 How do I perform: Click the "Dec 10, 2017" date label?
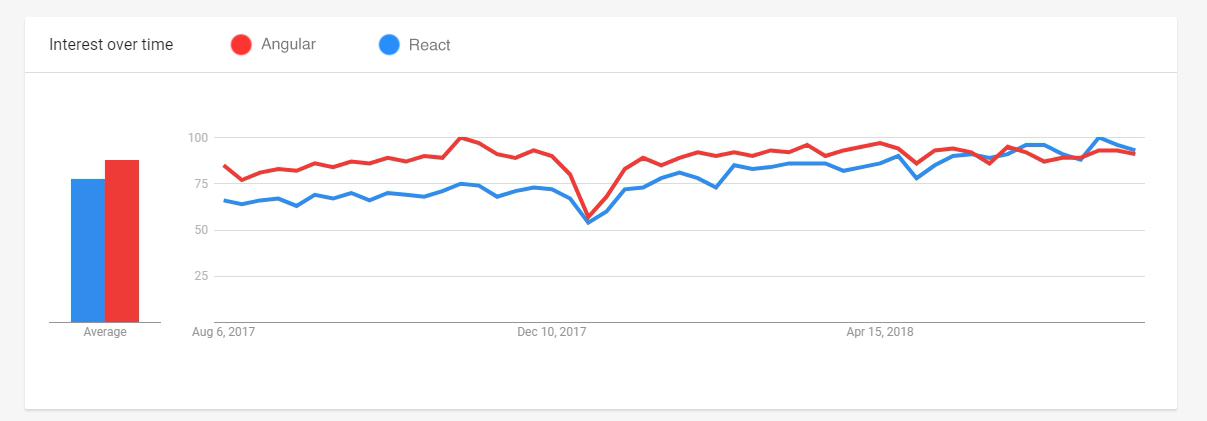[x=552, y=332]
